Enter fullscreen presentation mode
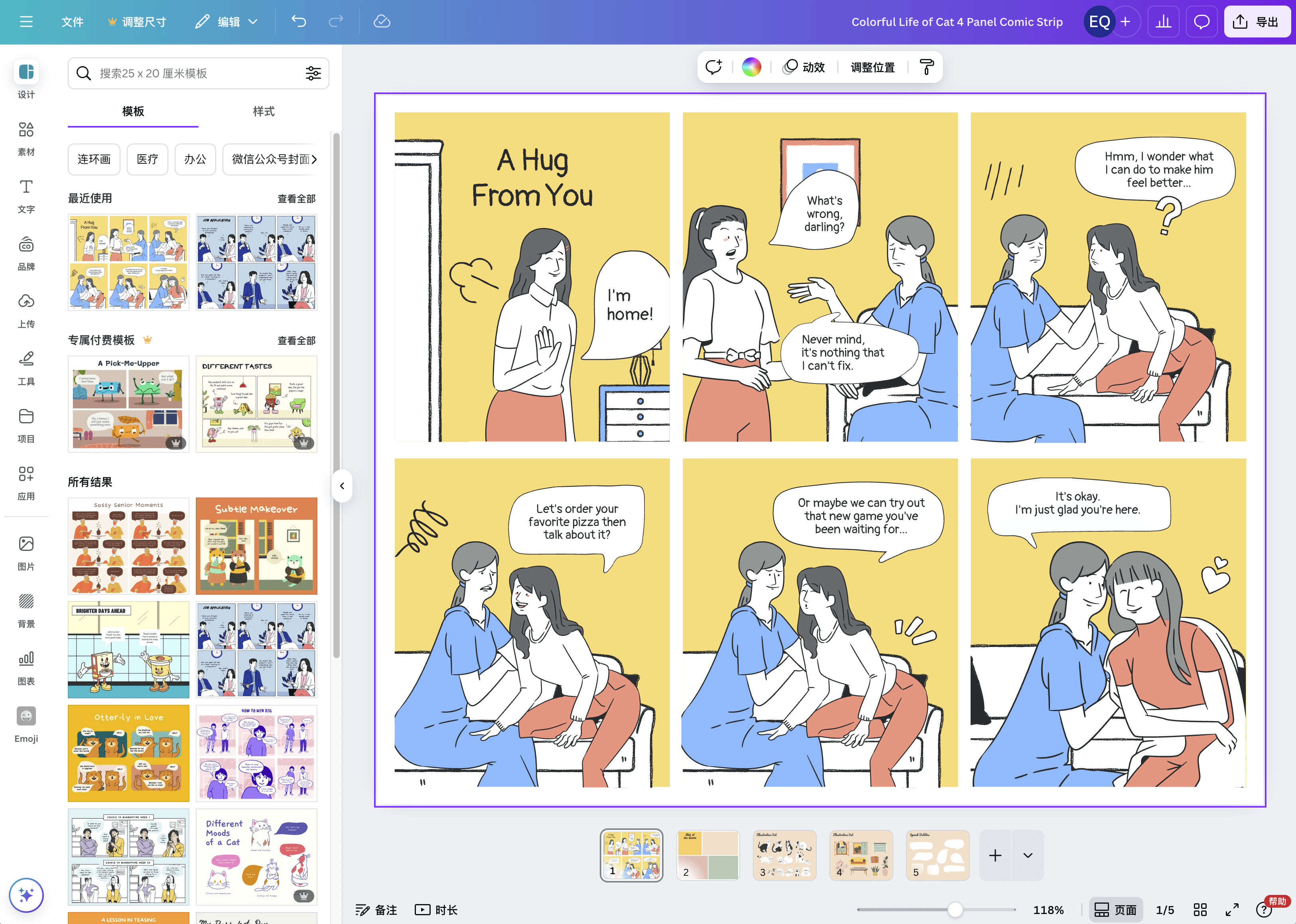Image resolution: width=1296 pixels, height=924 pixels. 1233,909
